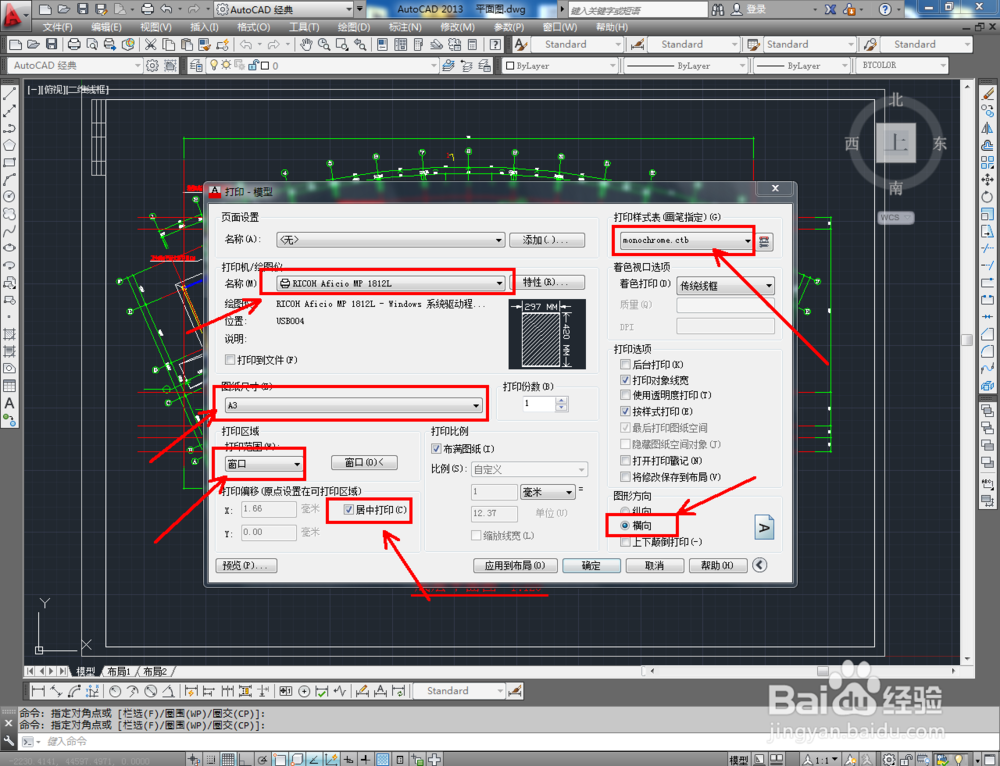Click the Save icon in the Standard toolbar
This screenshot has width=1000, height=766.
coord(52,44)
